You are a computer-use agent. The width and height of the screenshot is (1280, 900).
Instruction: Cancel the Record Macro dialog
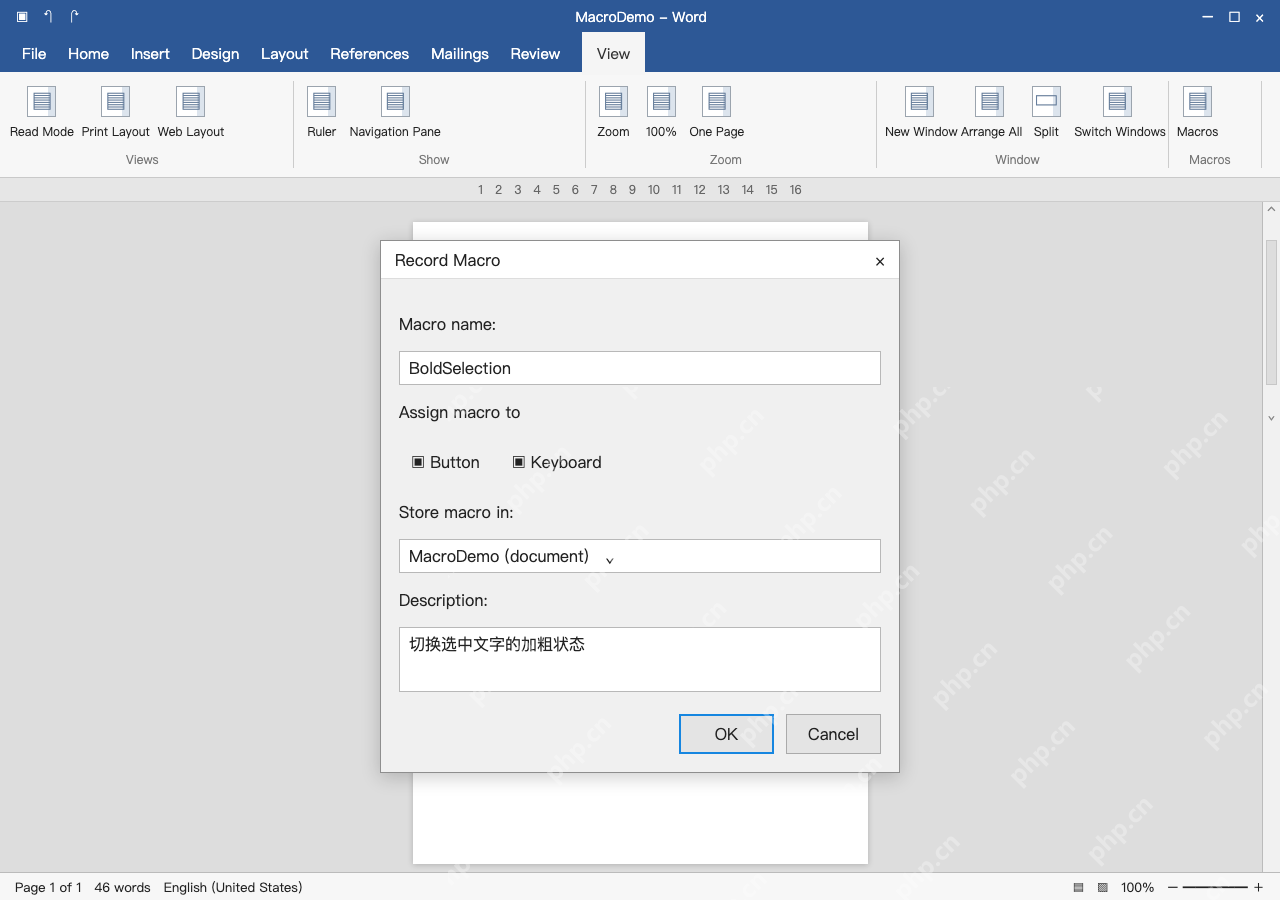pos(833,734)
